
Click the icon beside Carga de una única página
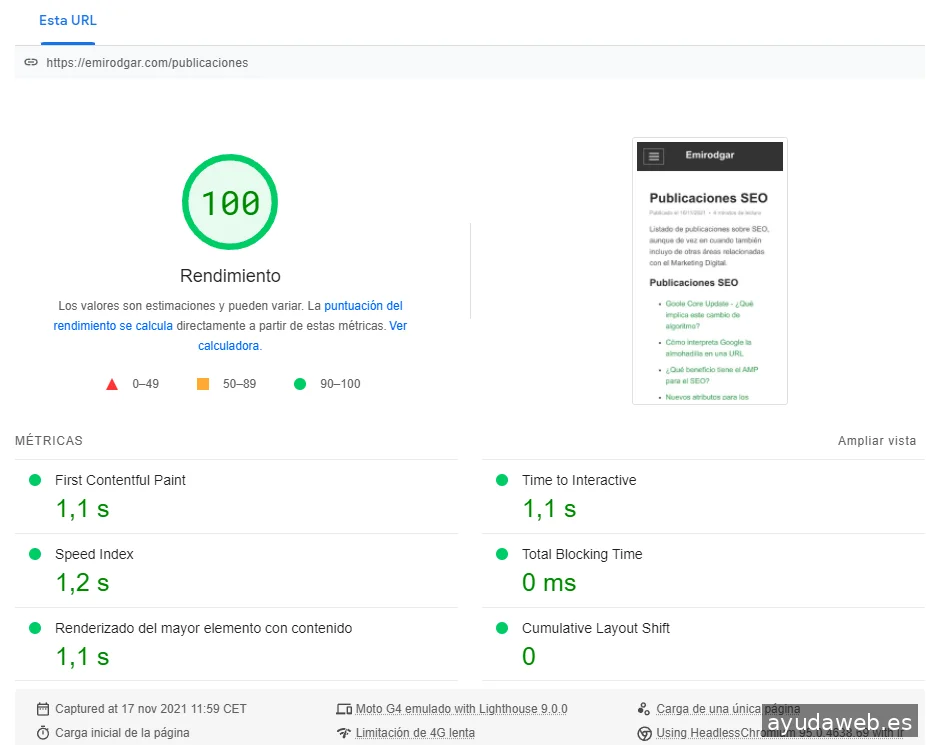click(644, 709)
